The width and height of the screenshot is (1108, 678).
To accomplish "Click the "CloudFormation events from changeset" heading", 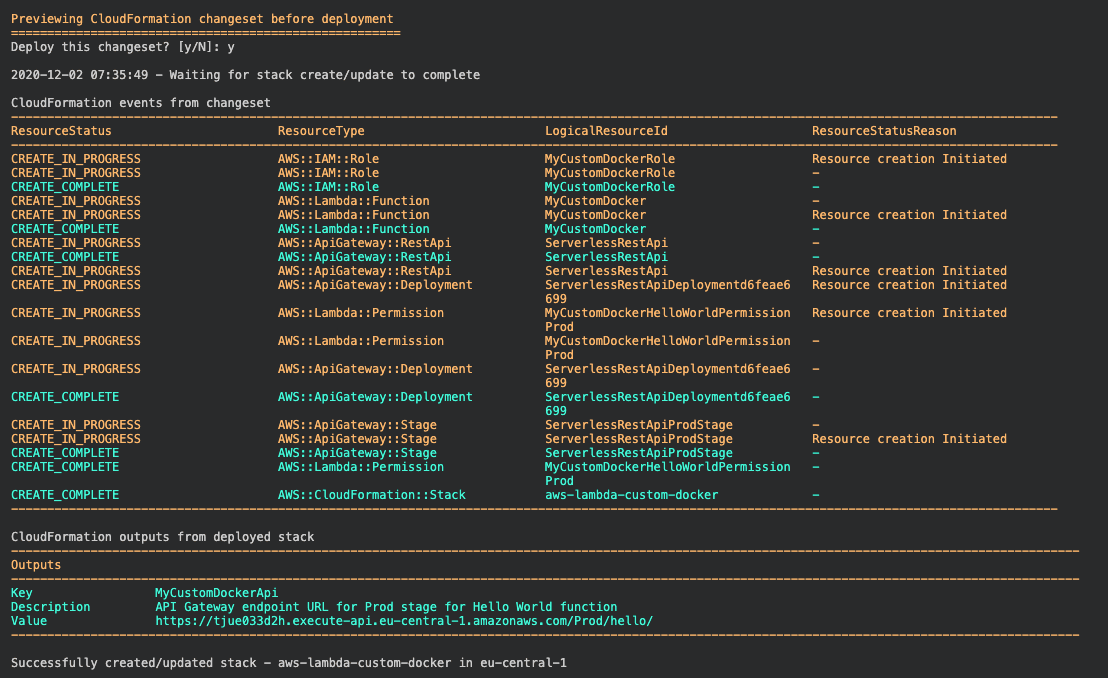I will tap(141, 103).
